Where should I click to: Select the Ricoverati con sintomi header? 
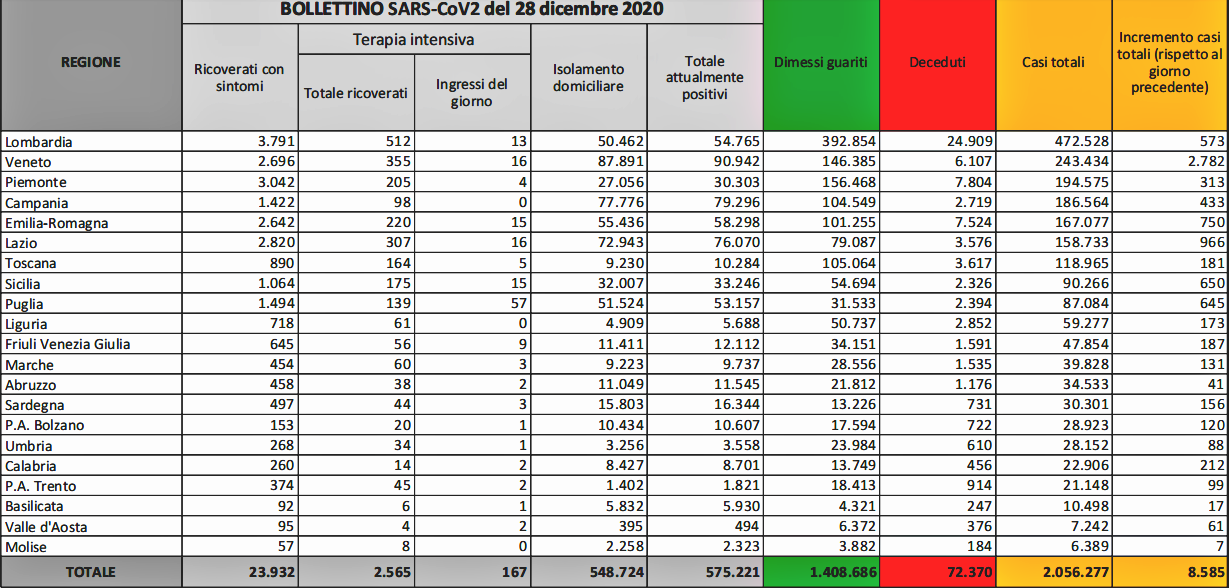click(x=239, y=78)
